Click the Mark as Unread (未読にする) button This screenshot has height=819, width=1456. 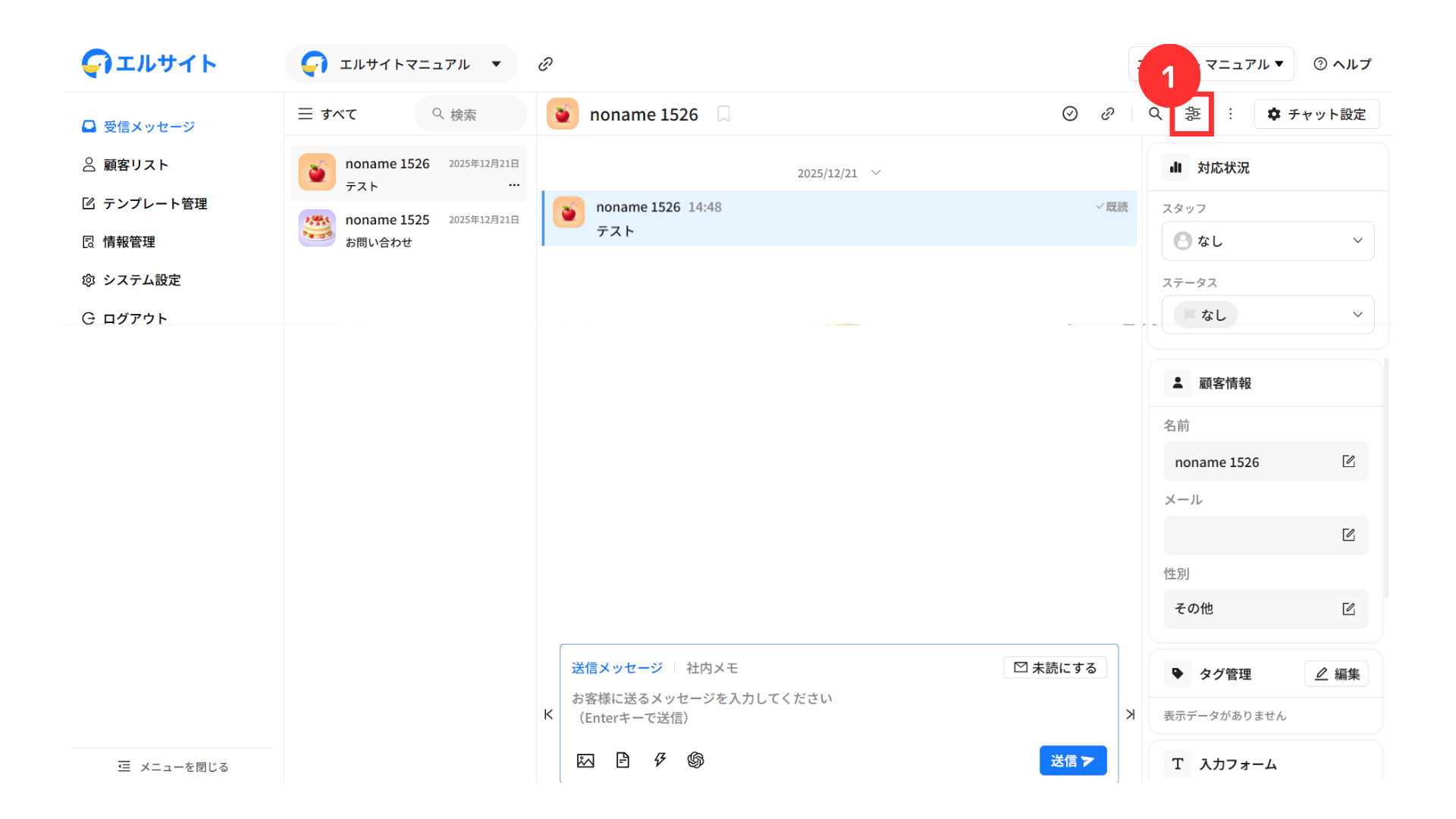click(x=1055, y=667)
